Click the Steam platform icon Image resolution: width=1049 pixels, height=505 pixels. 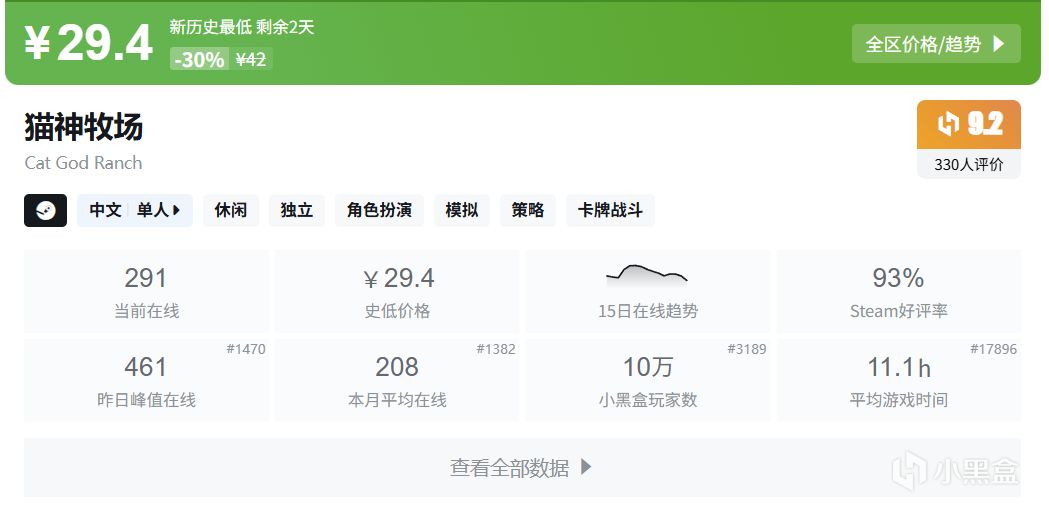pos(45,211)
